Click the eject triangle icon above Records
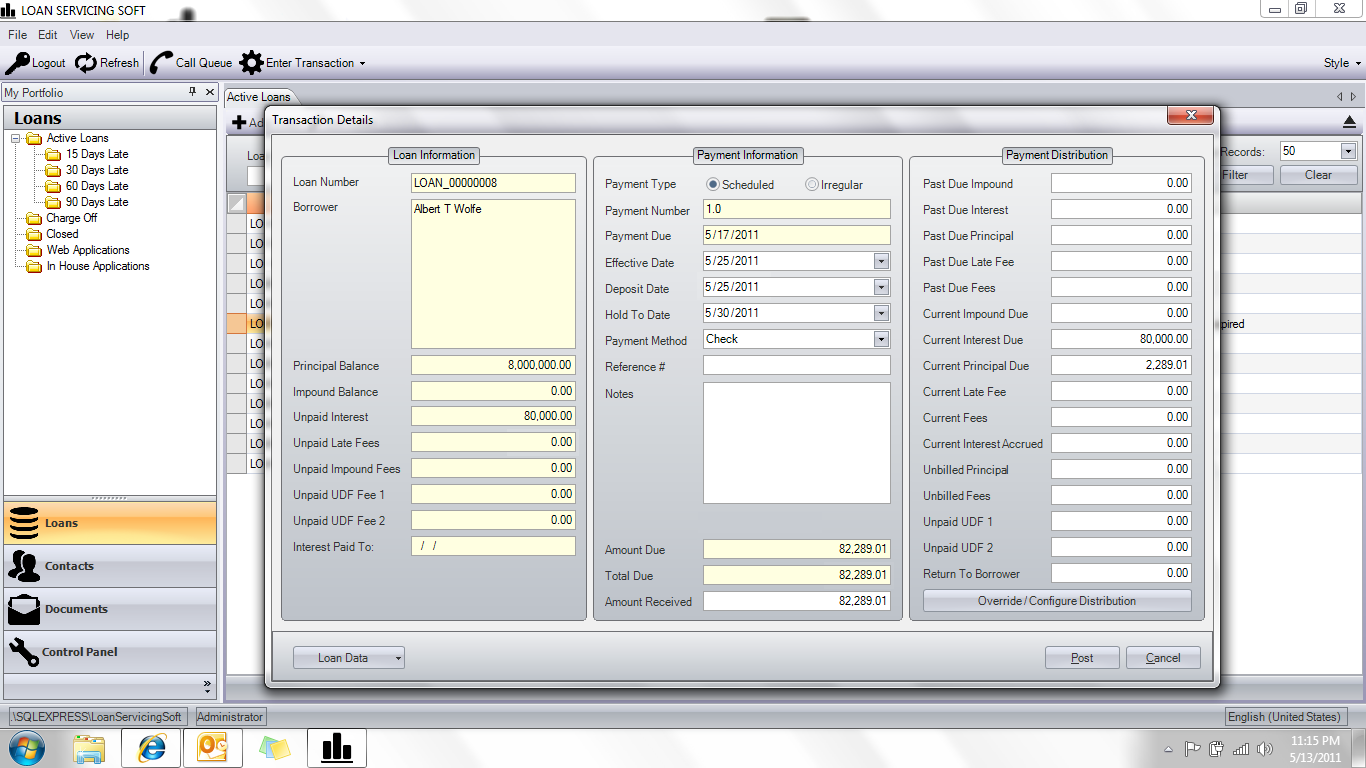Screen dimensions: 1366x768 tap(1349, 122)
